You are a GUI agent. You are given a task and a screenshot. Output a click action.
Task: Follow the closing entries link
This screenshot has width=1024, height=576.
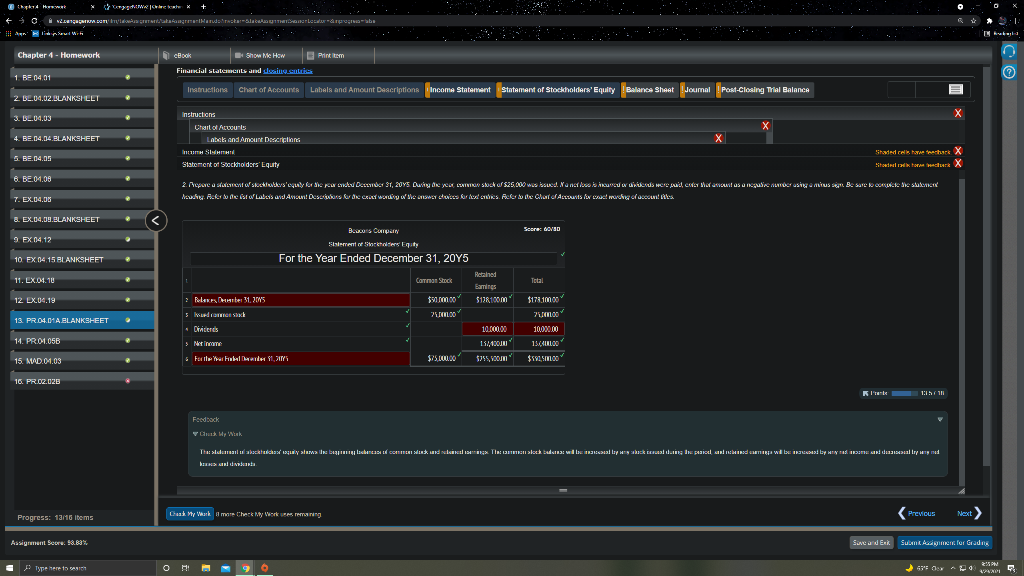(287, 71)
